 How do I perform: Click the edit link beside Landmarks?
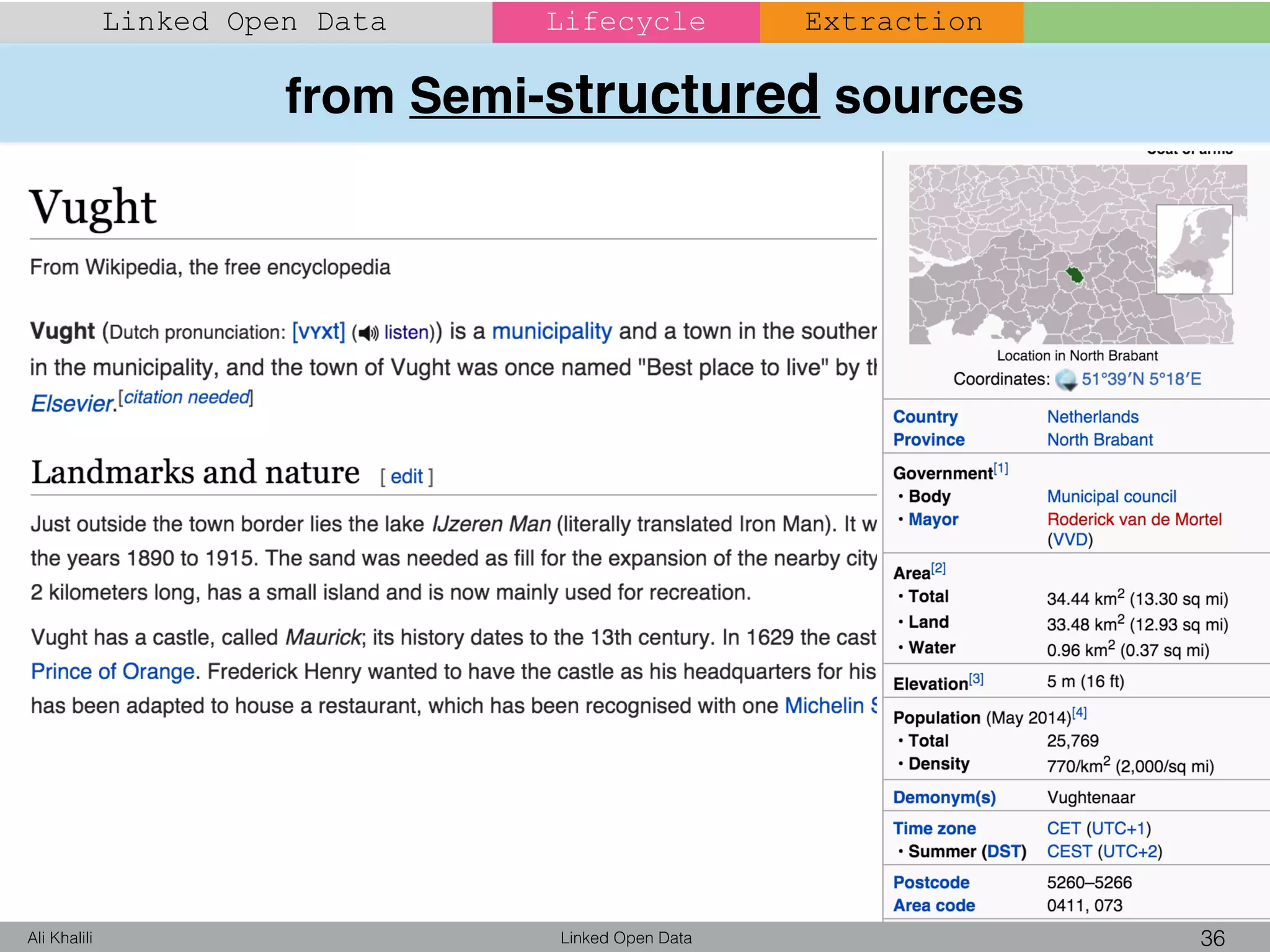pos(406,477)
